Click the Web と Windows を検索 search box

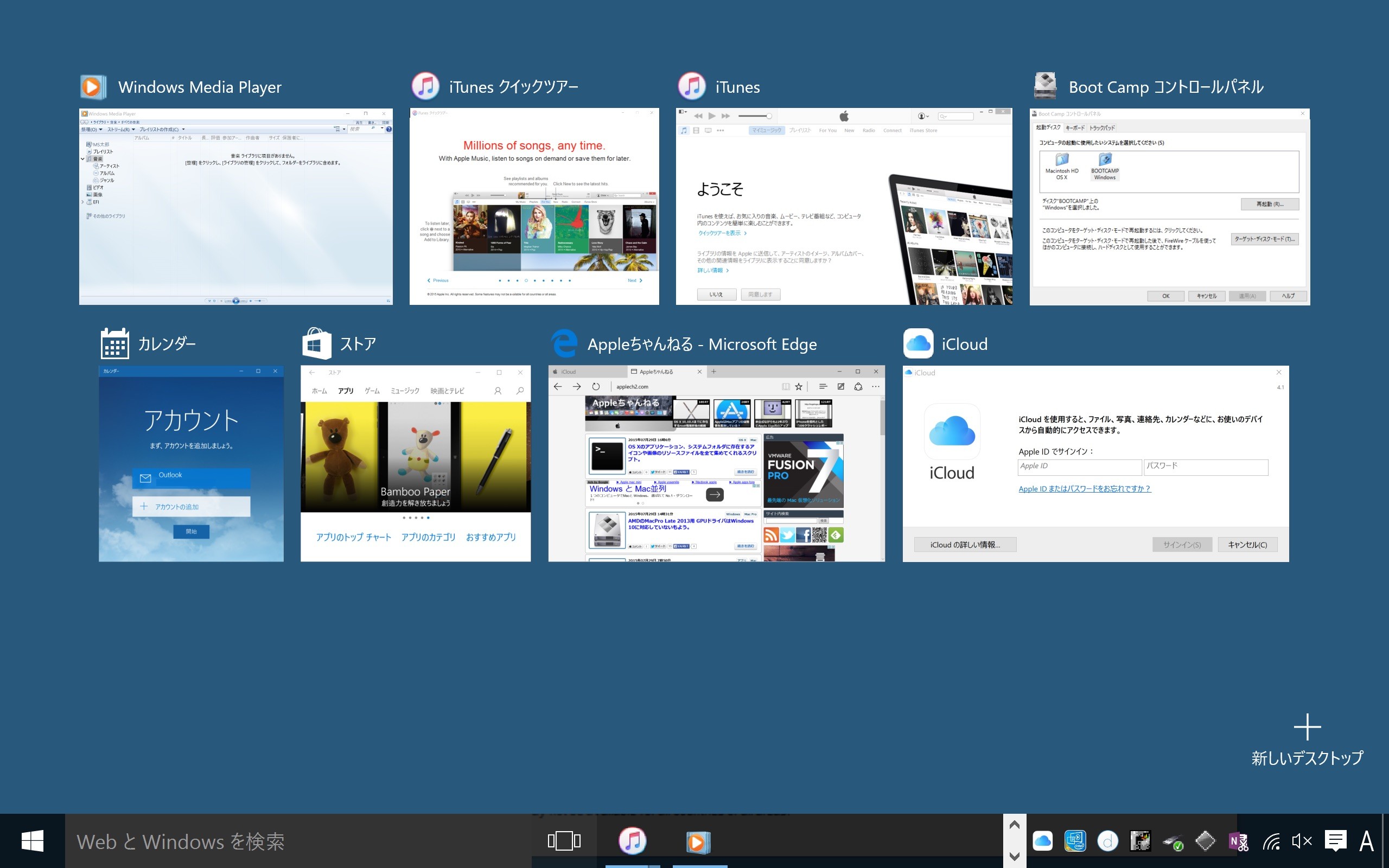point(298,841)
